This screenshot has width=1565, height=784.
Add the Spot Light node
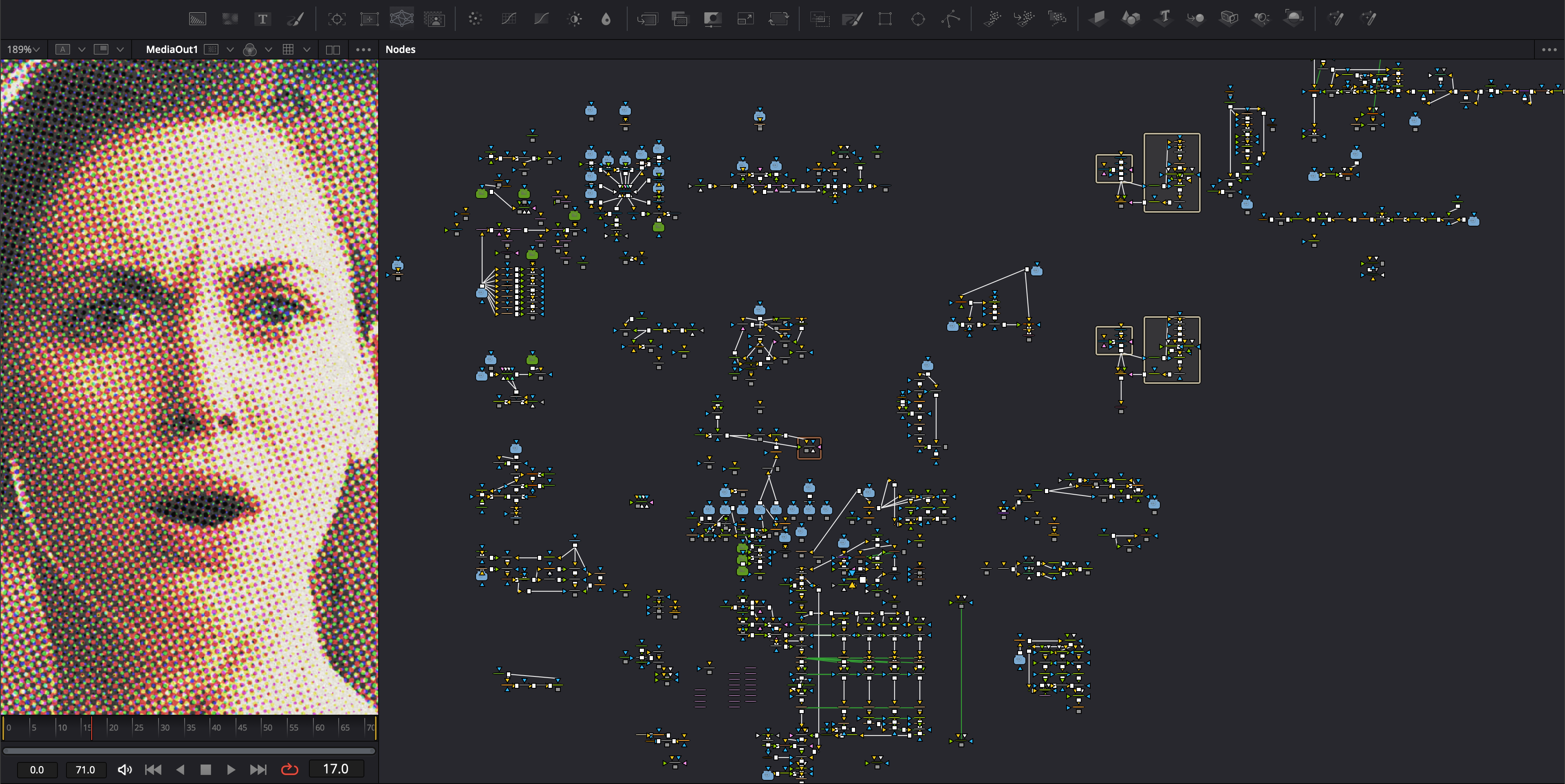click(1262, 19)
